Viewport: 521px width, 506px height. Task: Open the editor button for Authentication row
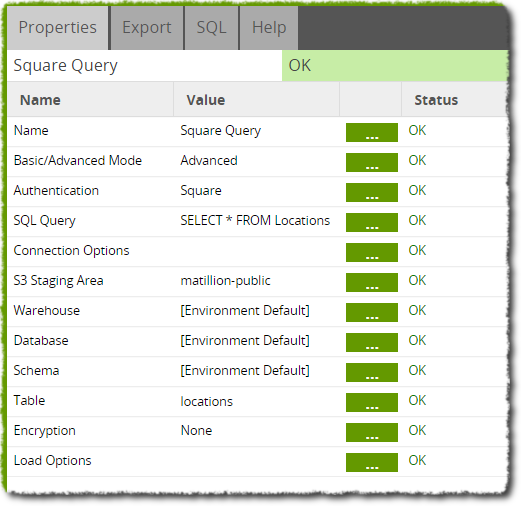(372, 192)
